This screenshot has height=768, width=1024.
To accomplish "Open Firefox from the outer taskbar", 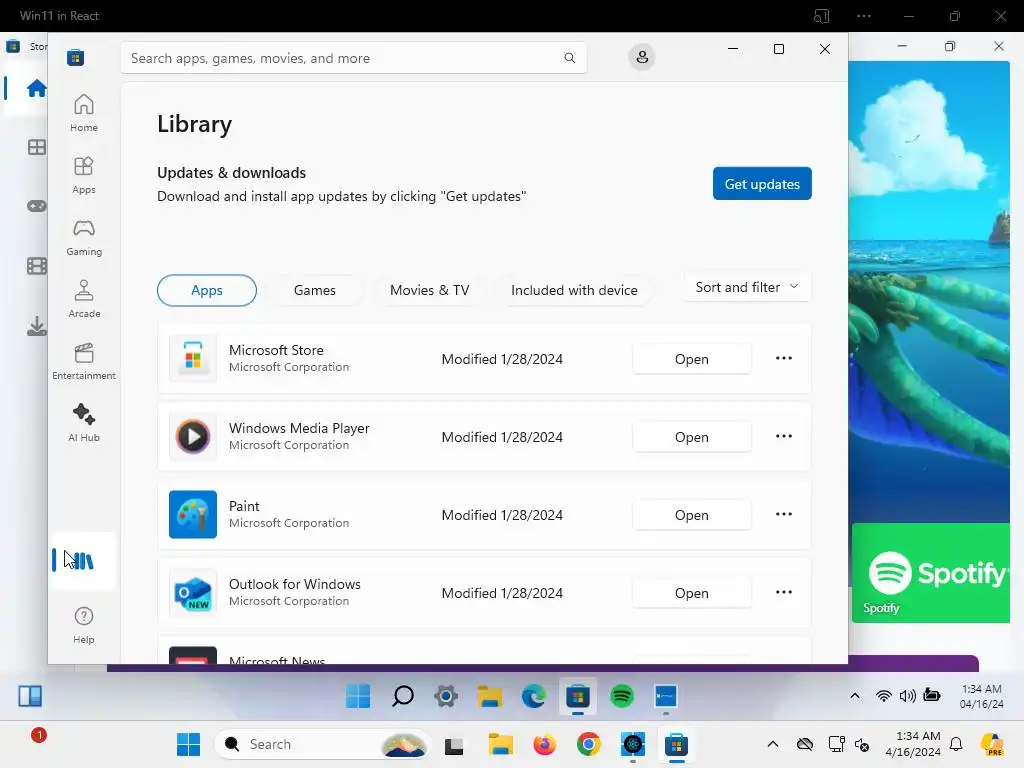I will [545, 744].
